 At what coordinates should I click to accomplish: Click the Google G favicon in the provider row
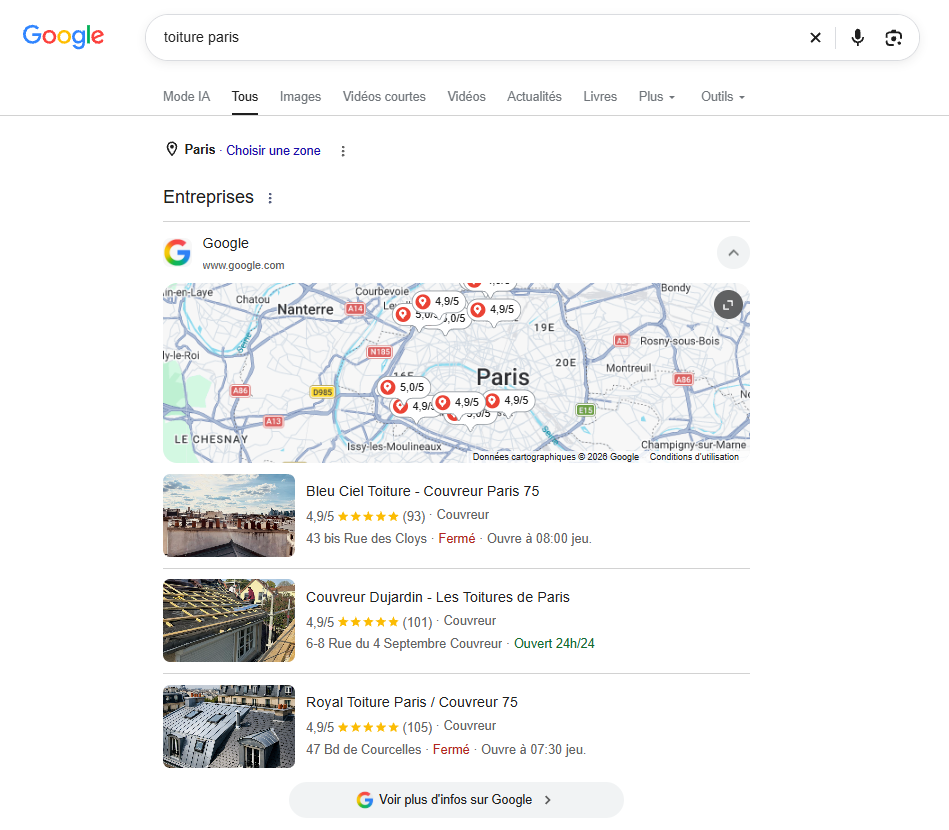click(x=177, y=252)
